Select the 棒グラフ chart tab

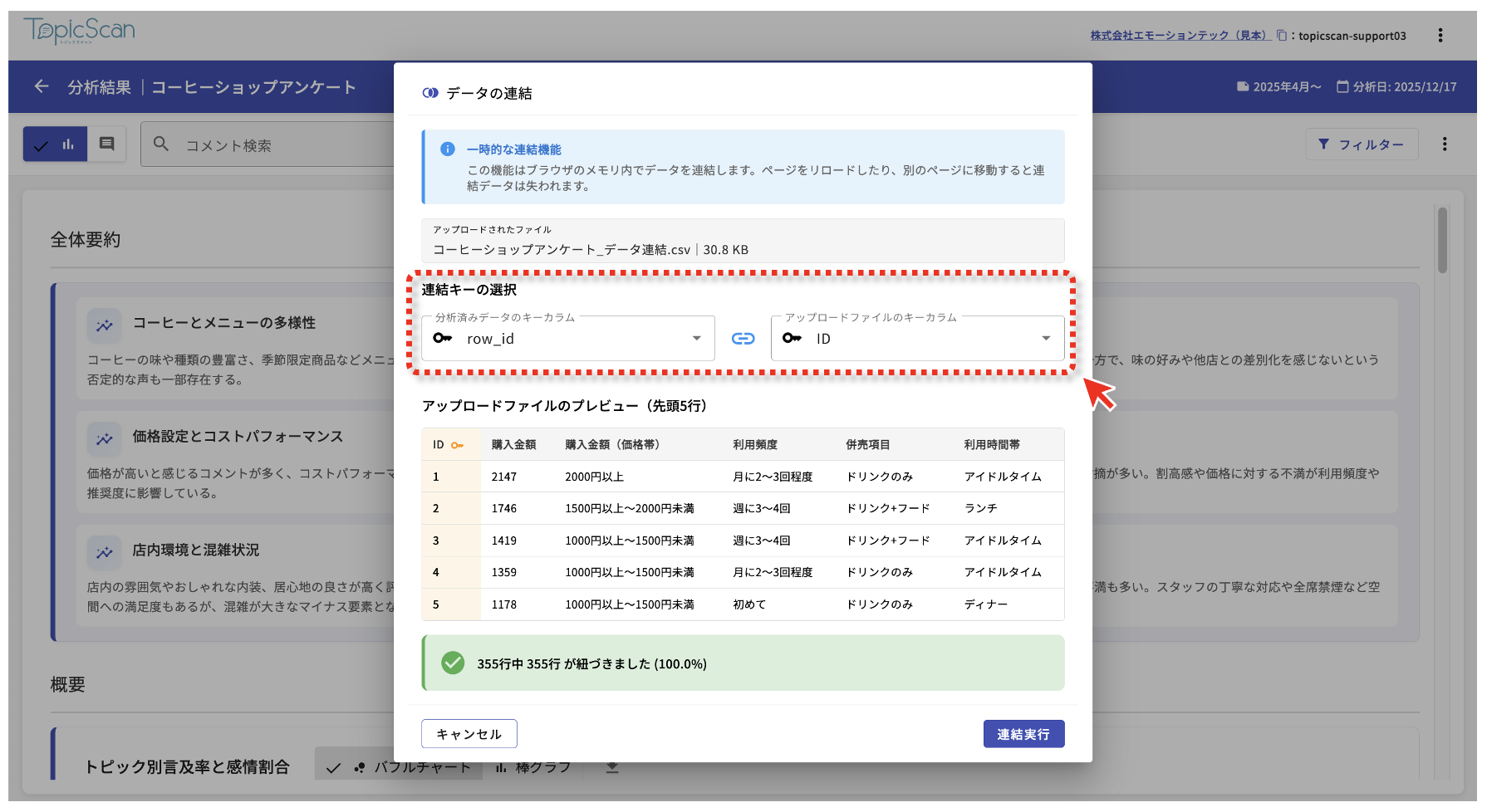(x=533, y=767)
